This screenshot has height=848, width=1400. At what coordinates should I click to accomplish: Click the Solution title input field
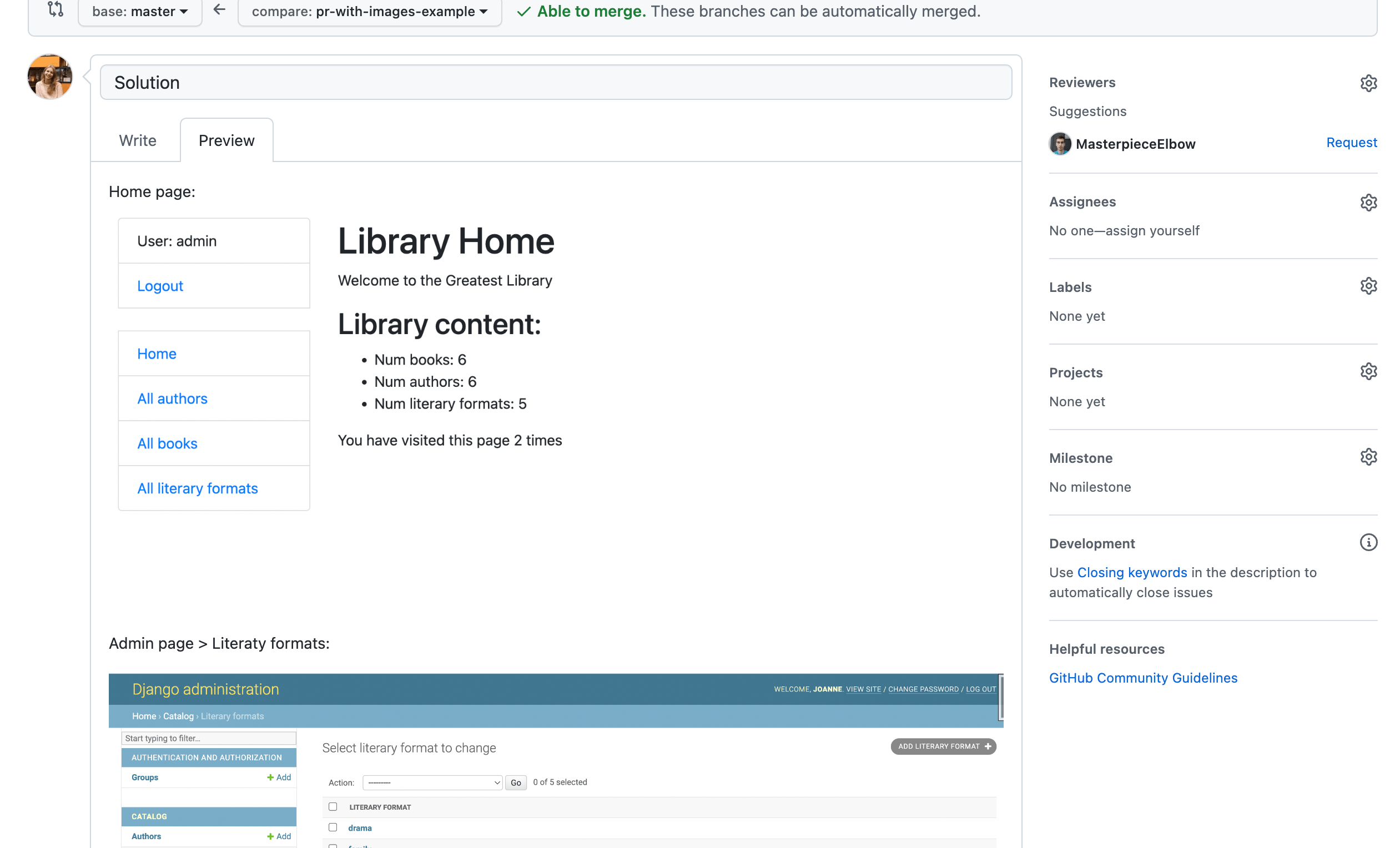pos(555,83)
